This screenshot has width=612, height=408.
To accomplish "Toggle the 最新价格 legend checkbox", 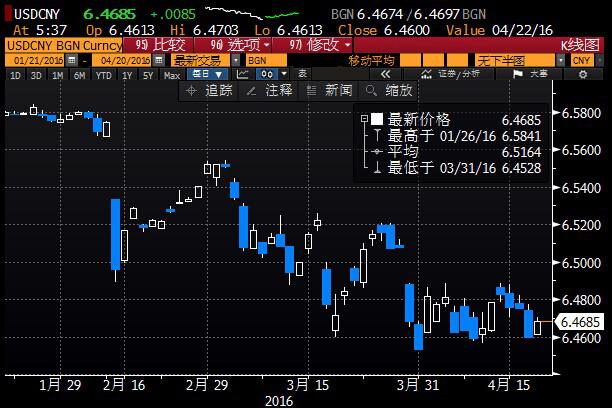I will coord(377,119).
